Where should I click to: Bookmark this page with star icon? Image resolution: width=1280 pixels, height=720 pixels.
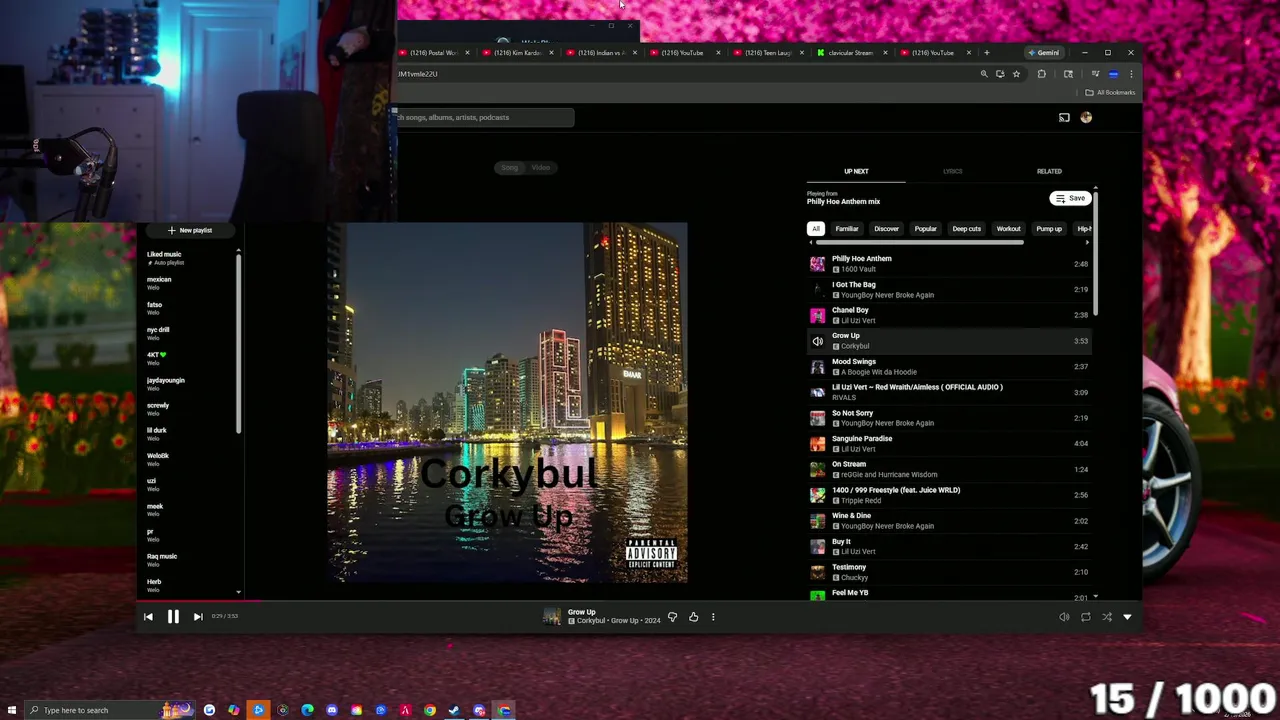(1016, 74)
